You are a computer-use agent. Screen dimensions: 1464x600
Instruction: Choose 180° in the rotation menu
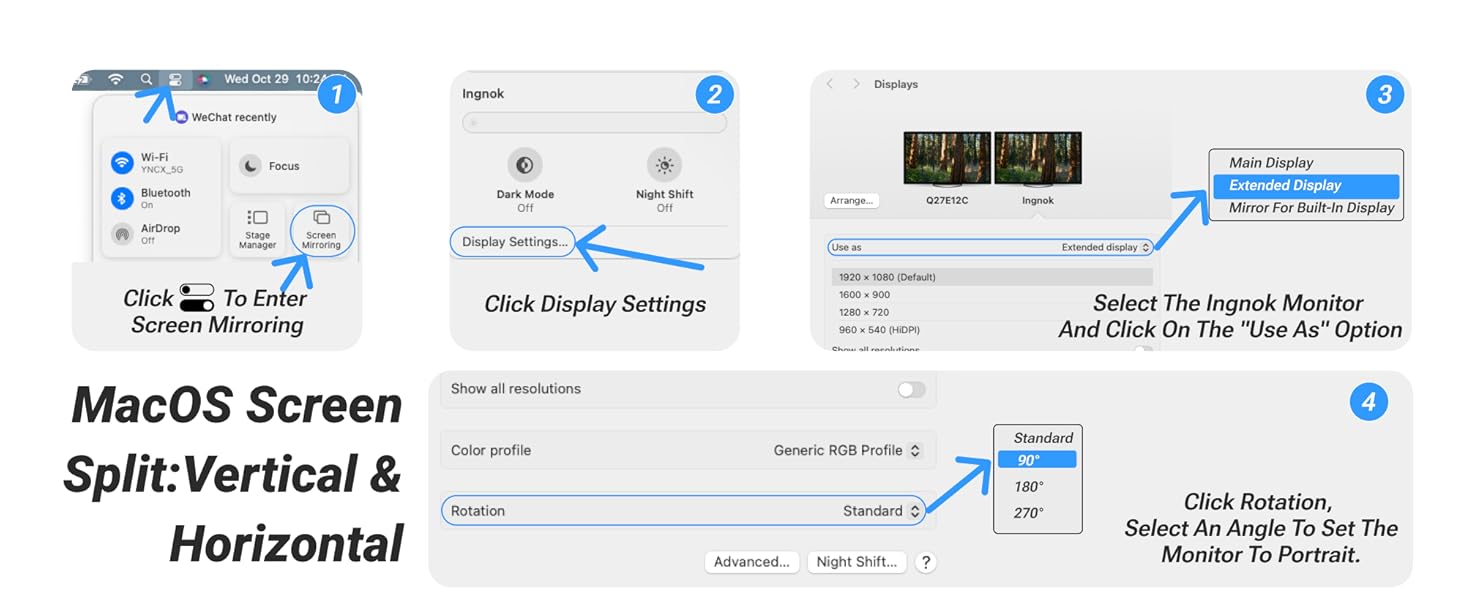[1029, 487]
